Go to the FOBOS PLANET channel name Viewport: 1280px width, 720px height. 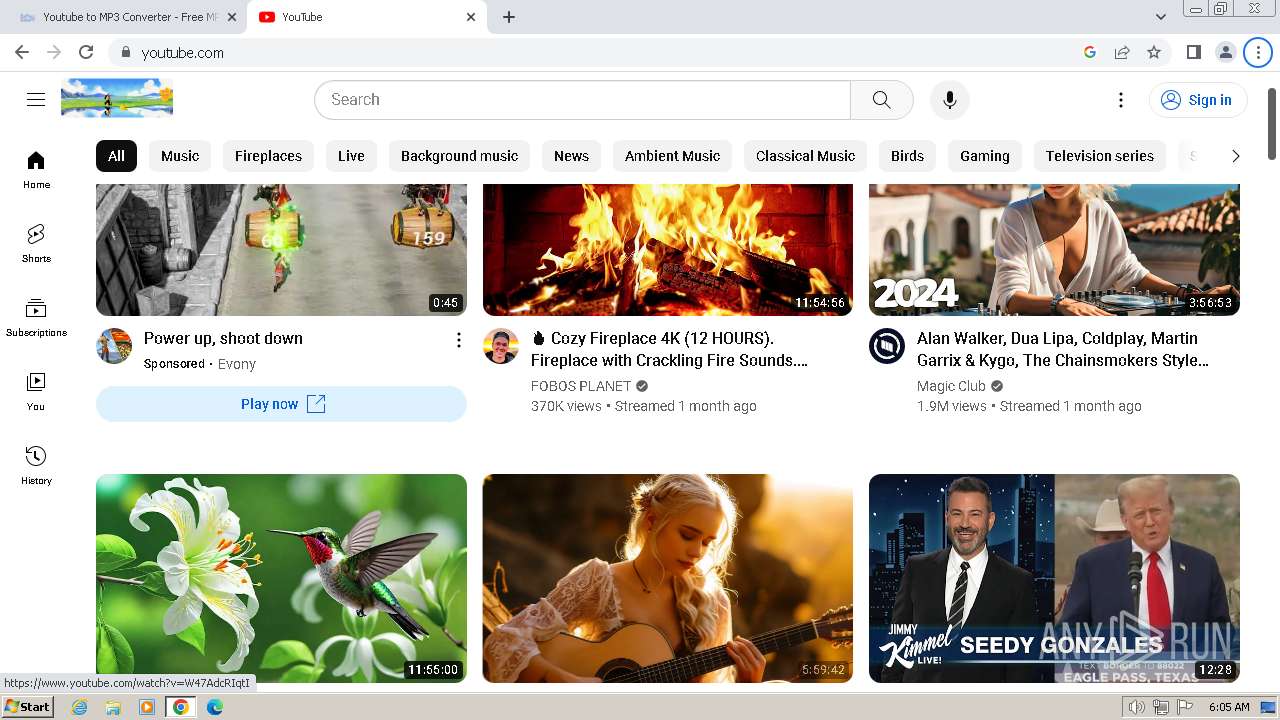click(x=581, y=386)
